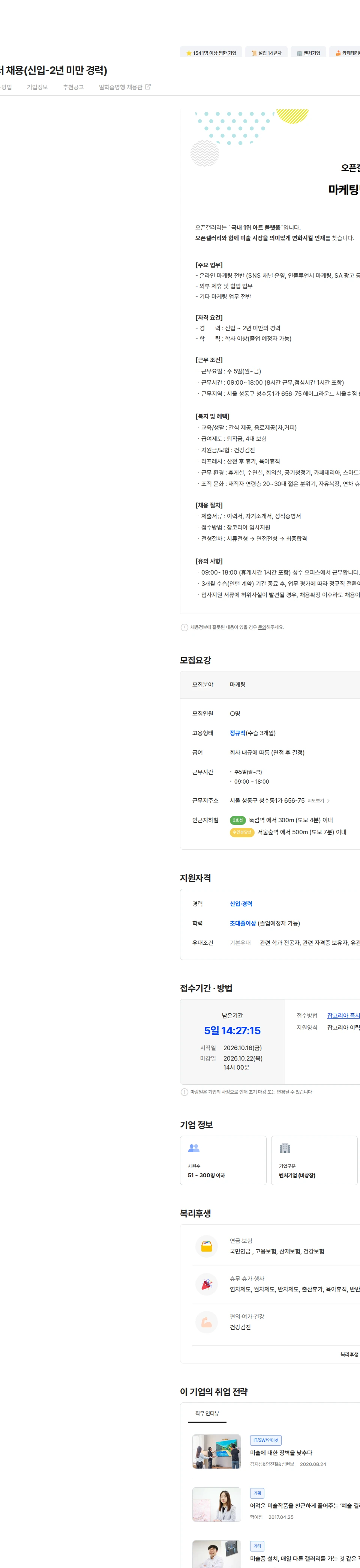Click the blue 정규직 employment type link
The image size is (360, 1568).
coord(238,733)
